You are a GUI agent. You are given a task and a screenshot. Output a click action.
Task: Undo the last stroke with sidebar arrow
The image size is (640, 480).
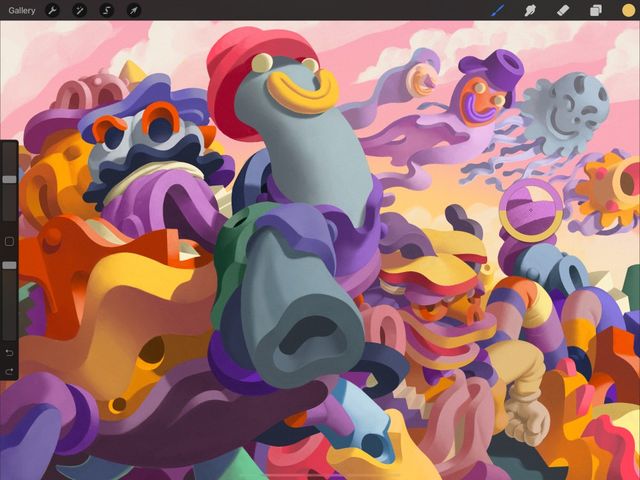pos(9,352)
